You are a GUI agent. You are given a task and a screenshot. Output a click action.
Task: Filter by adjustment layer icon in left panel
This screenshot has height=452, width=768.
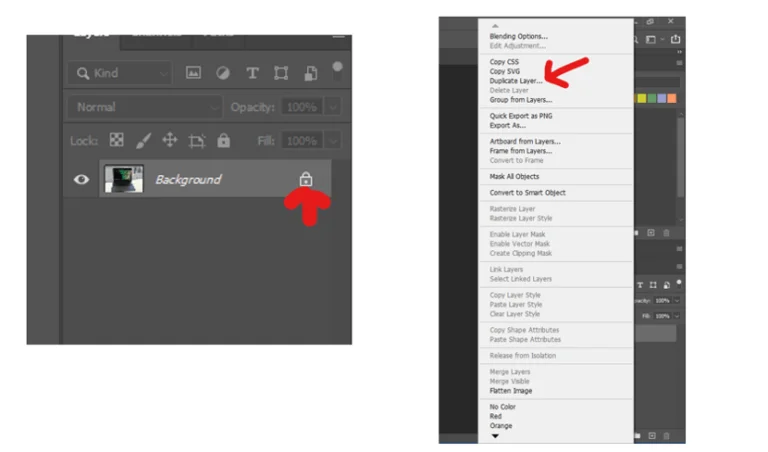(223, 73)
